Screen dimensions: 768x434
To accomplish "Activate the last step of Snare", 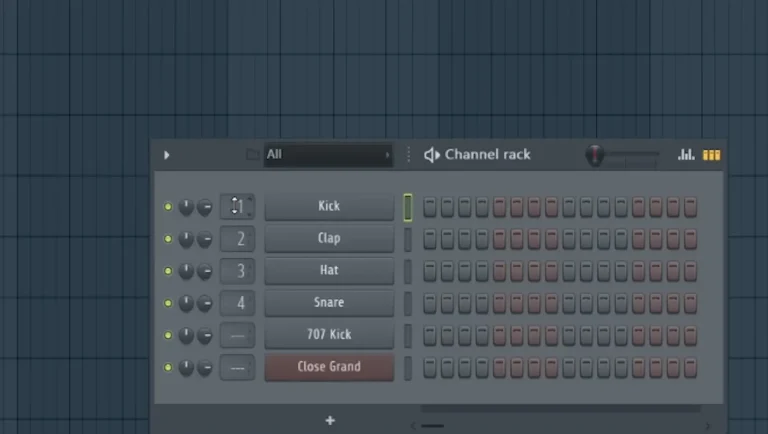I will pos(691,303).
